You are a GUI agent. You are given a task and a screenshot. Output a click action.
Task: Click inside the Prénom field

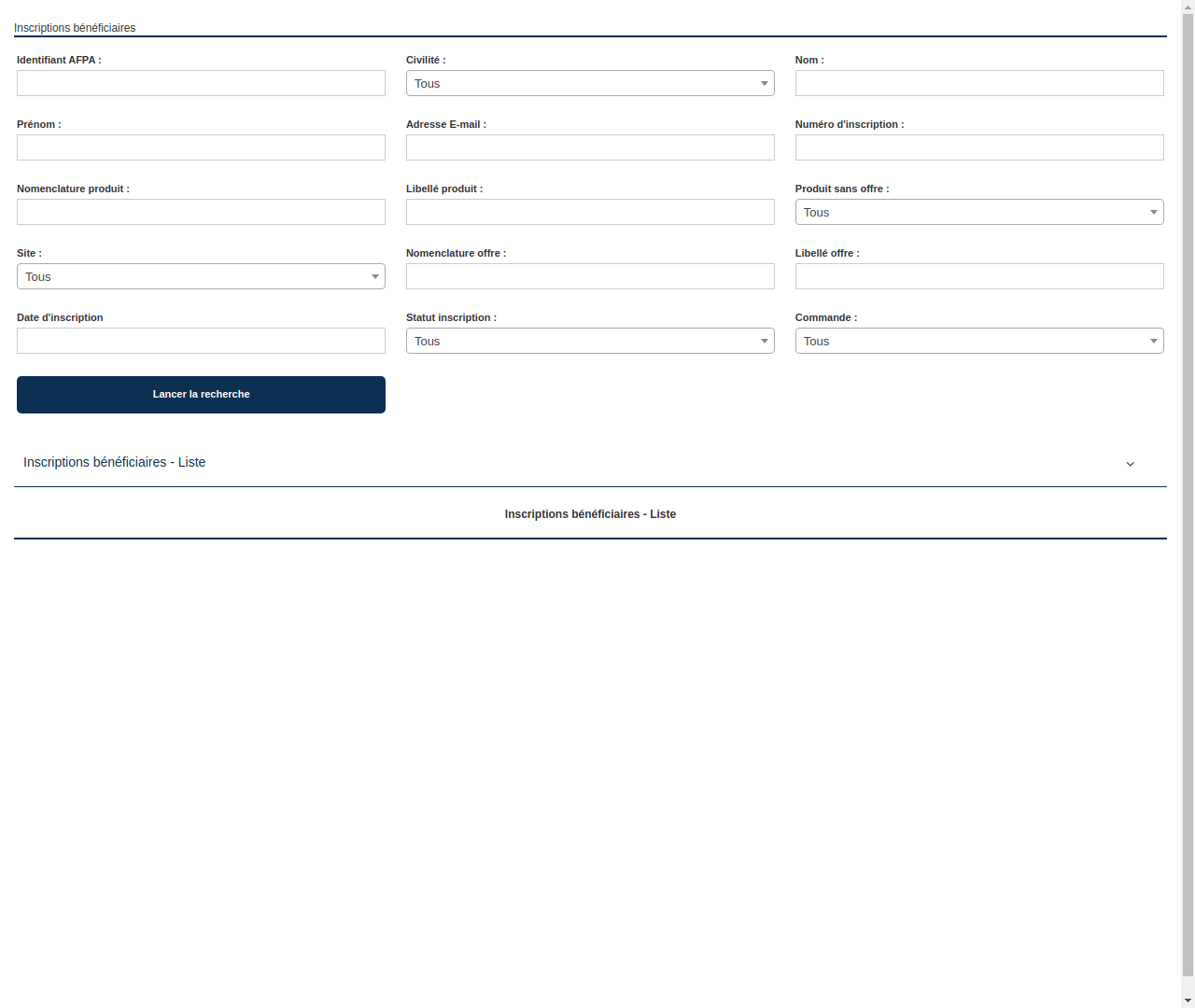(201, 147)
